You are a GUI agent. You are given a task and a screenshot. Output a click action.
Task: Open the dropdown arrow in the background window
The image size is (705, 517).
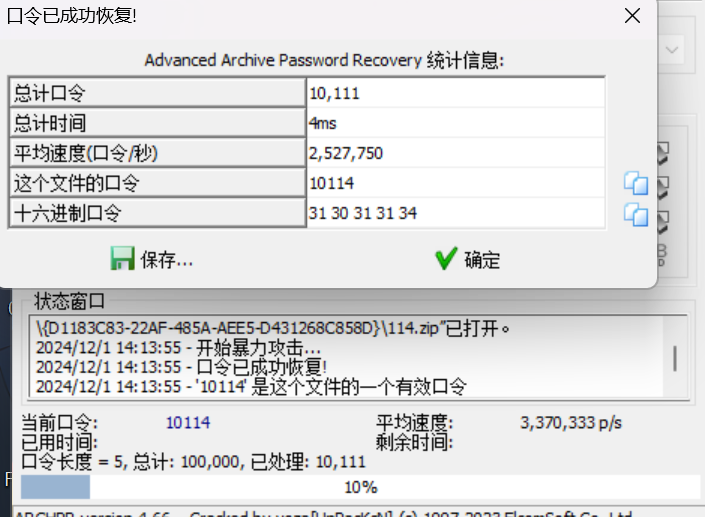(672, 49)
